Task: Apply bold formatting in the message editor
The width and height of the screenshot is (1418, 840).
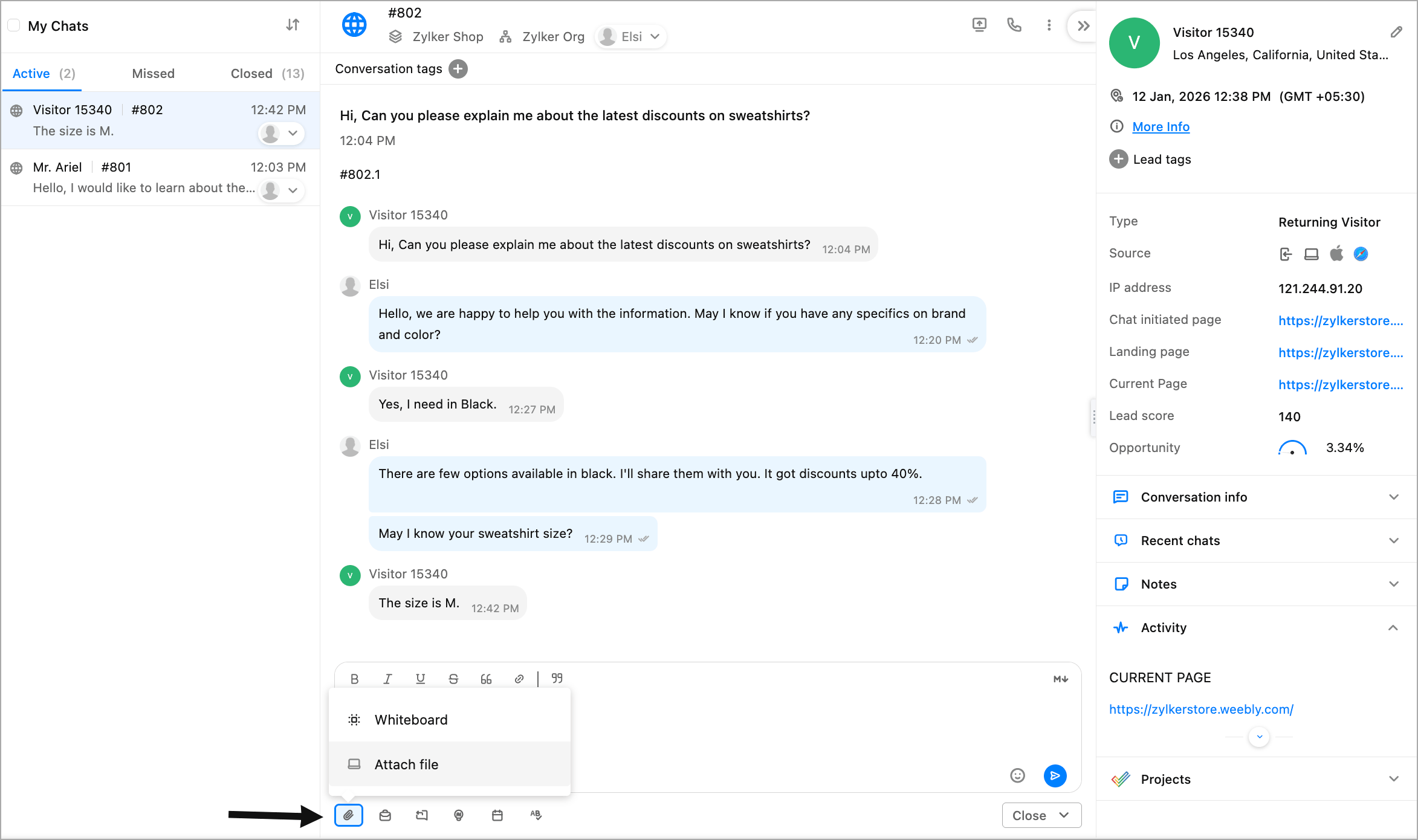Action: (355, 679)
